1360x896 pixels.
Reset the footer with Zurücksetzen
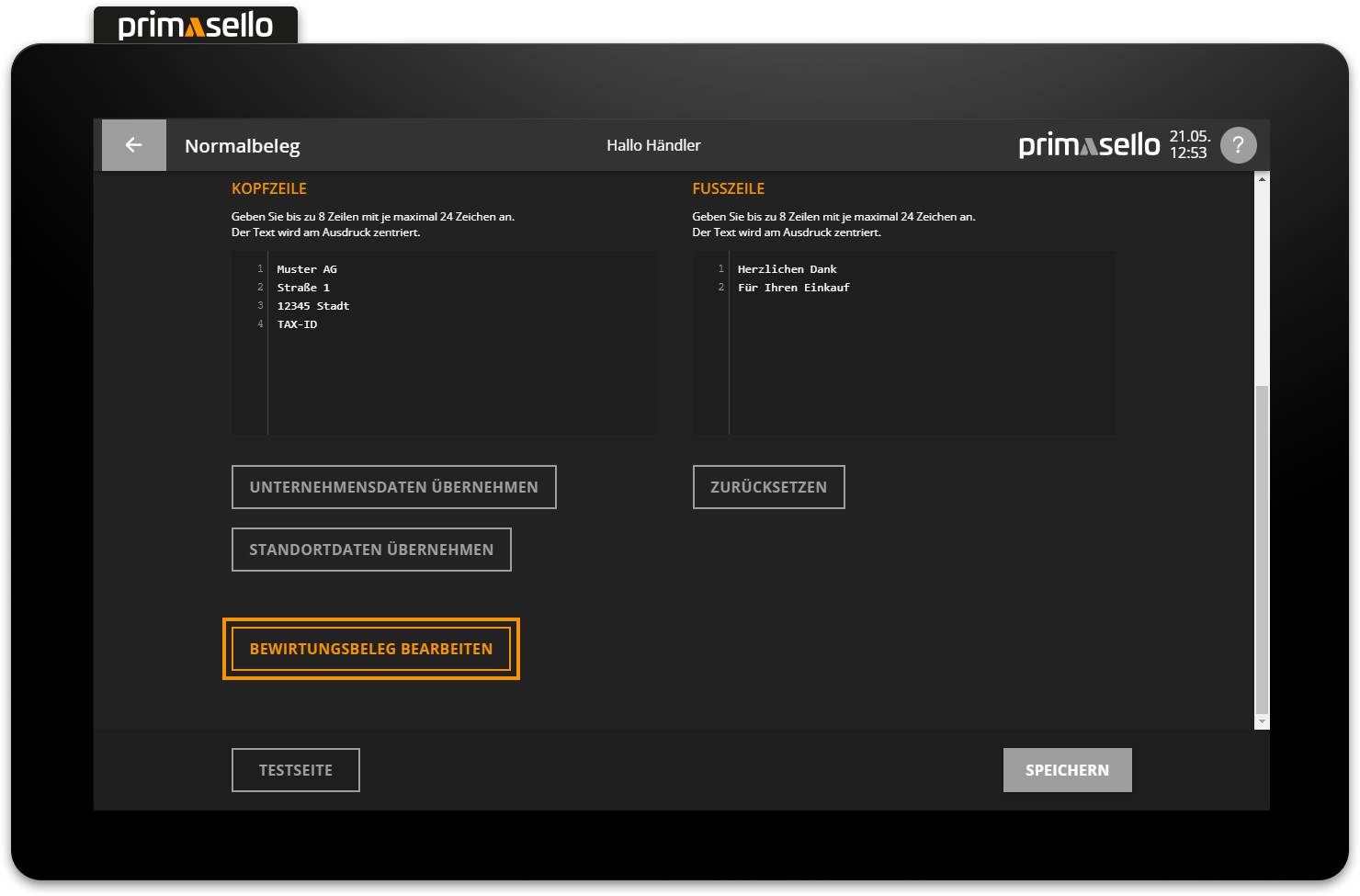(768, 487)
